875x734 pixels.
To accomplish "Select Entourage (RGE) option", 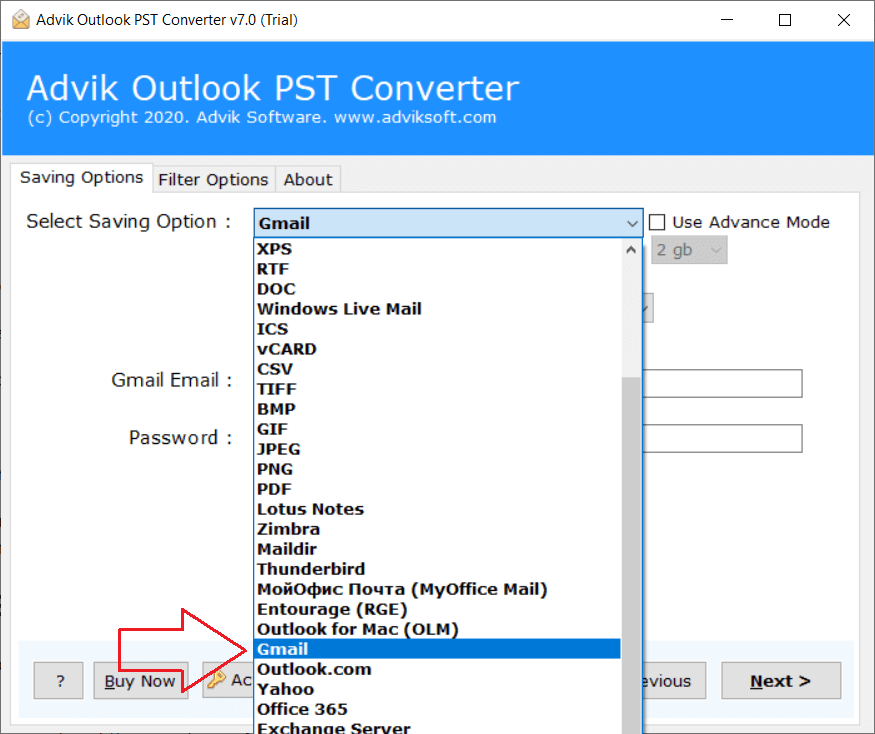I will pos(438,610).
